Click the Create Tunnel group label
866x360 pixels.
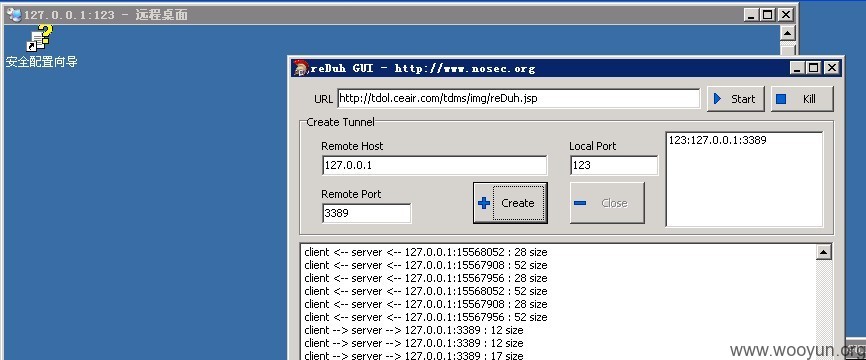[x=340, y=122]
